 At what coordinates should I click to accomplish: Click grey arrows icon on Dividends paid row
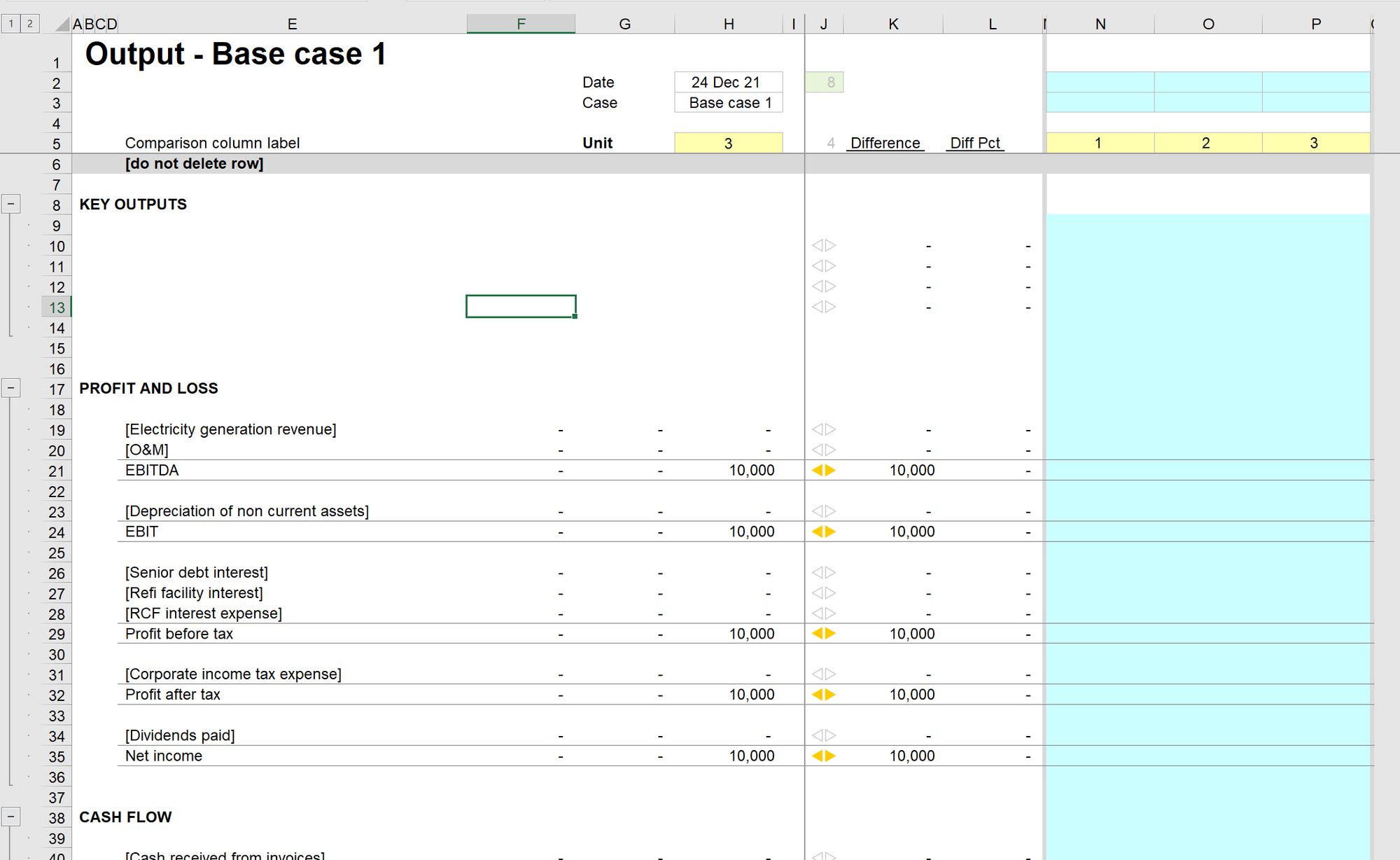tap(824, 735)
